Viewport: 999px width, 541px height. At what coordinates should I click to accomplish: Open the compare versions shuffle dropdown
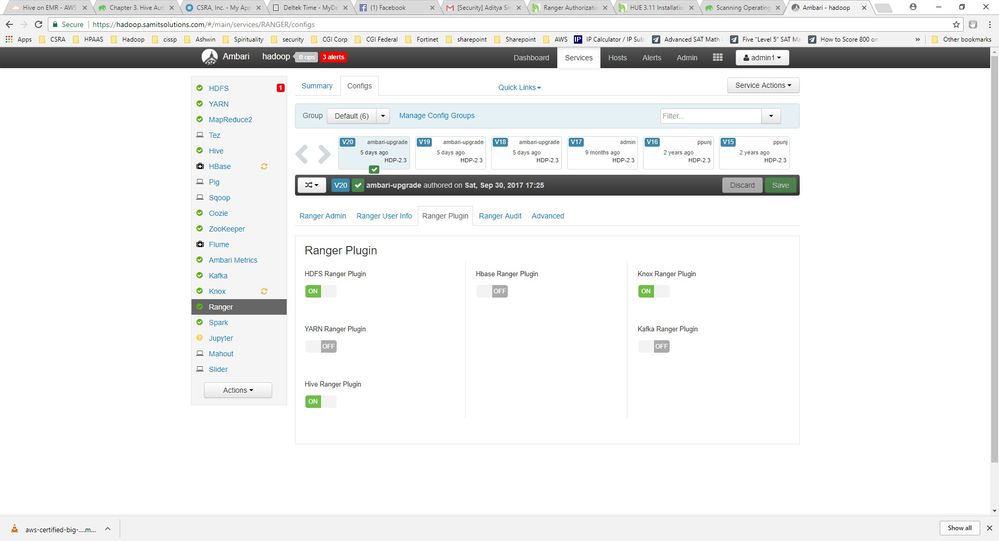pos(312,185)
